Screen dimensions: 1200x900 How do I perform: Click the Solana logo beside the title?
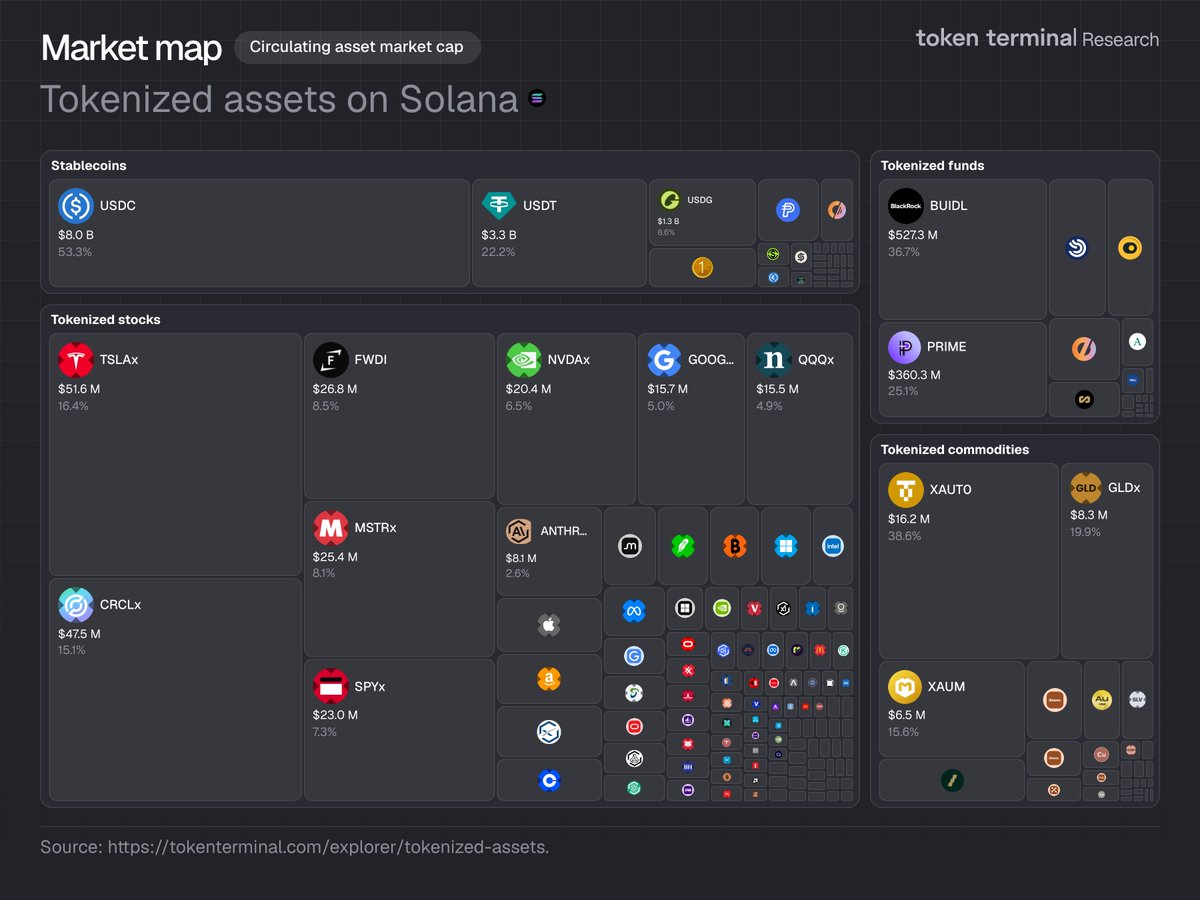pos(537,99)
